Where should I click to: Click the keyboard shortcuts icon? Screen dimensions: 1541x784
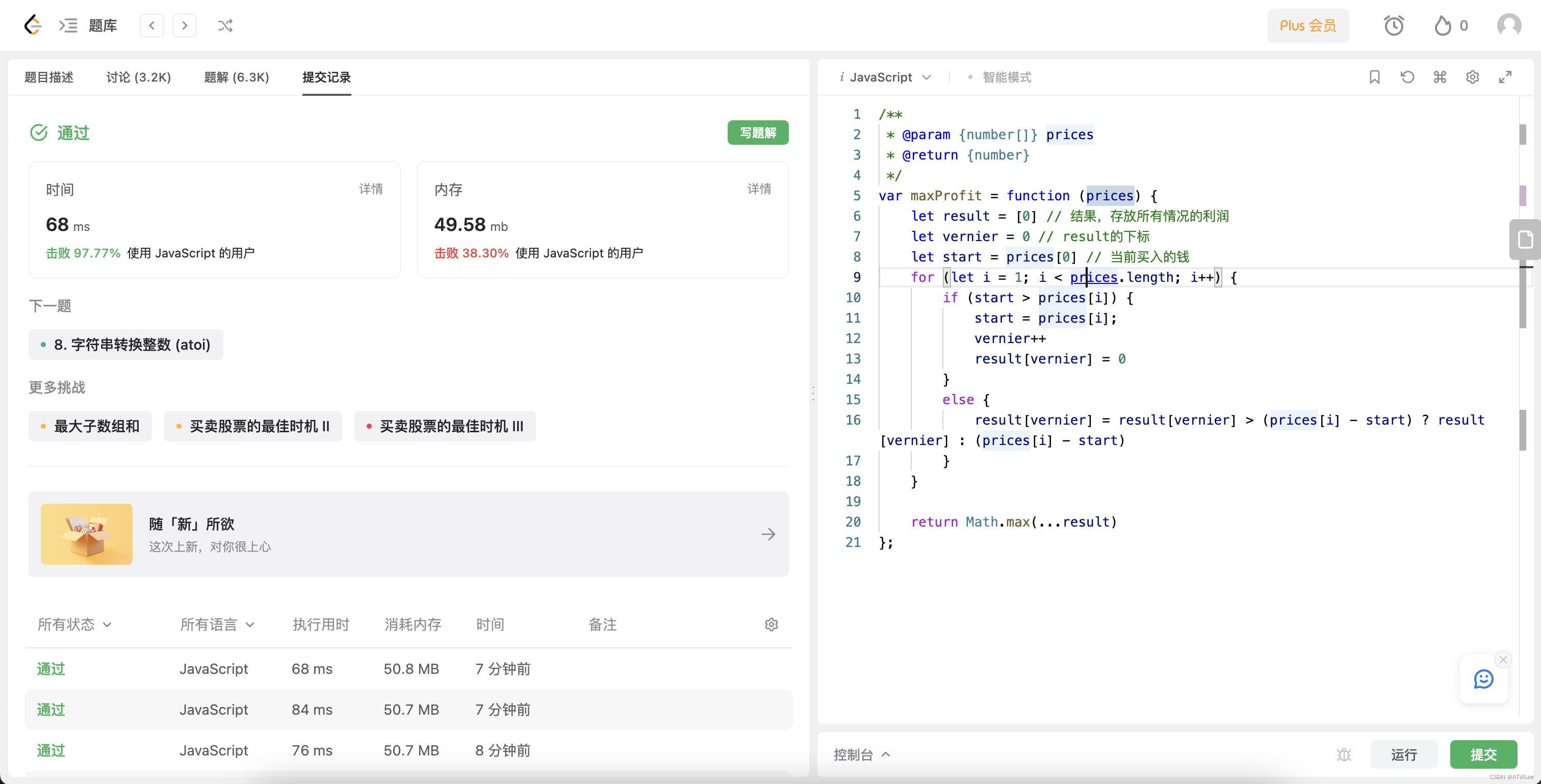[1440, 78]
